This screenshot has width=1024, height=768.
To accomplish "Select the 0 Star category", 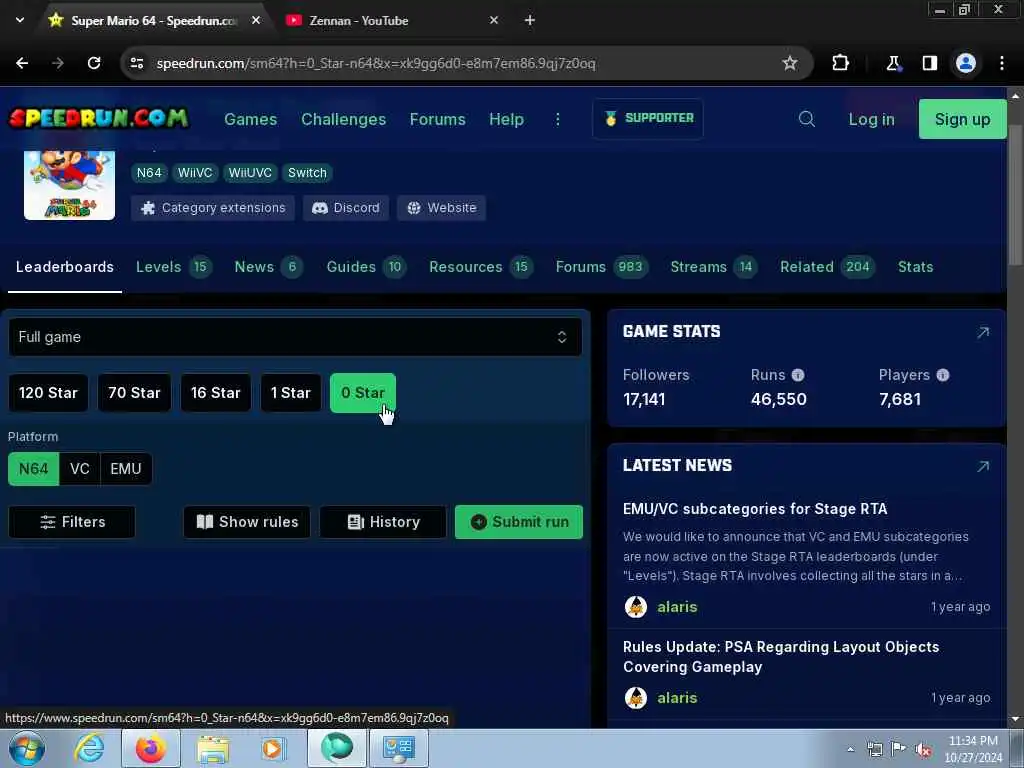I will pos(363,392).
